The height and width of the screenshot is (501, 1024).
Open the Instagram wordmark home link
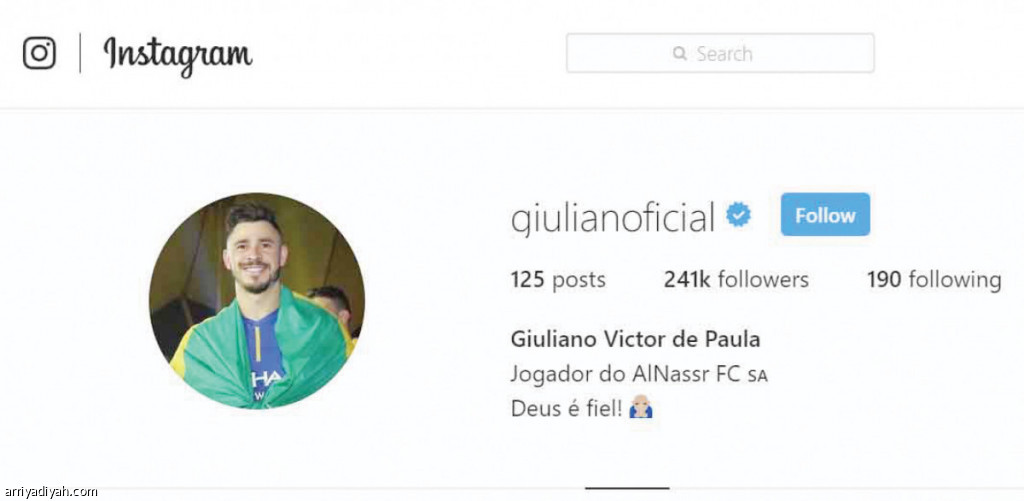[x=178, y=56]
